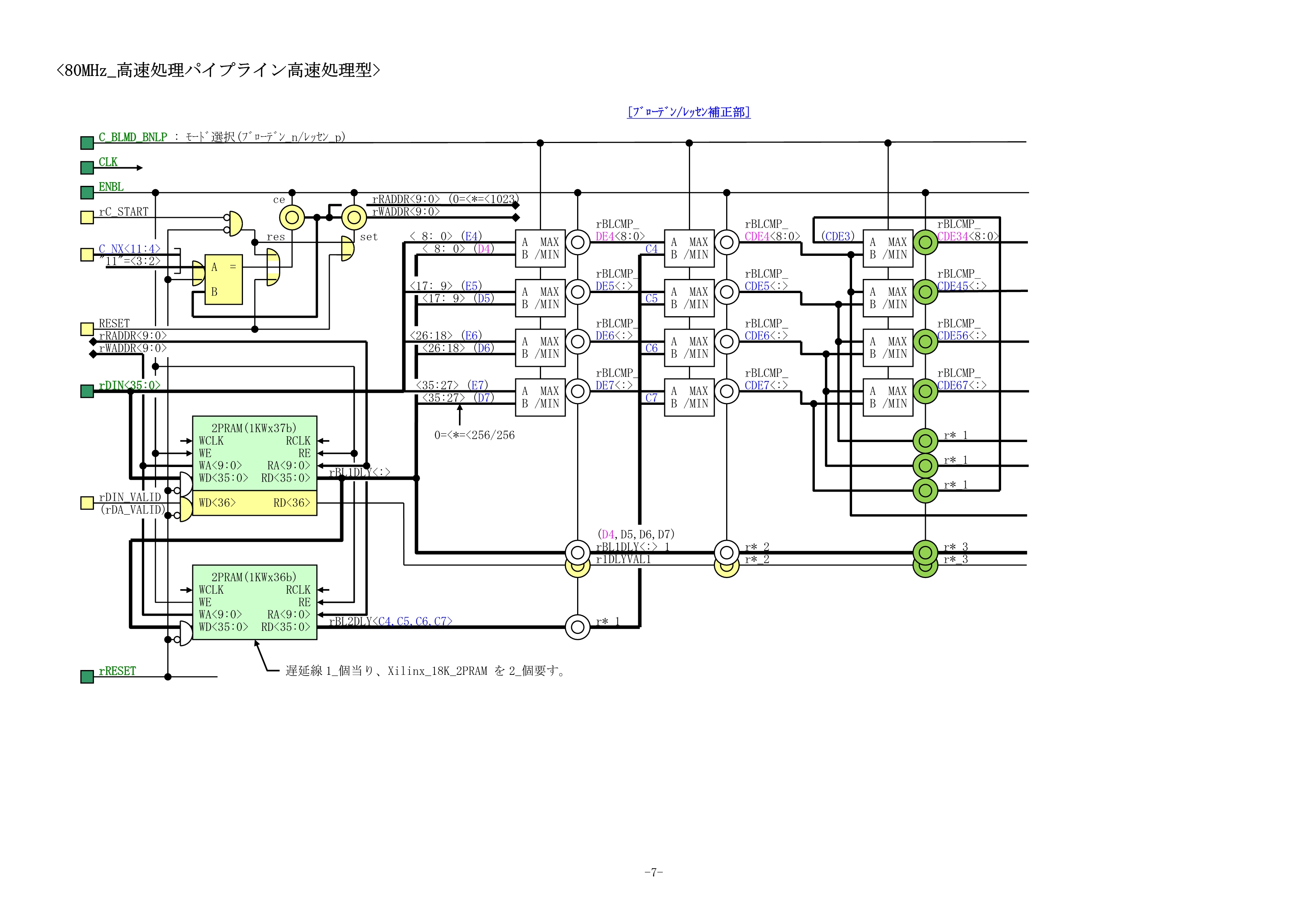Click the rDIN<35:0> signal label
This screenshot has width=1307, height=924.
pos(130,385)
